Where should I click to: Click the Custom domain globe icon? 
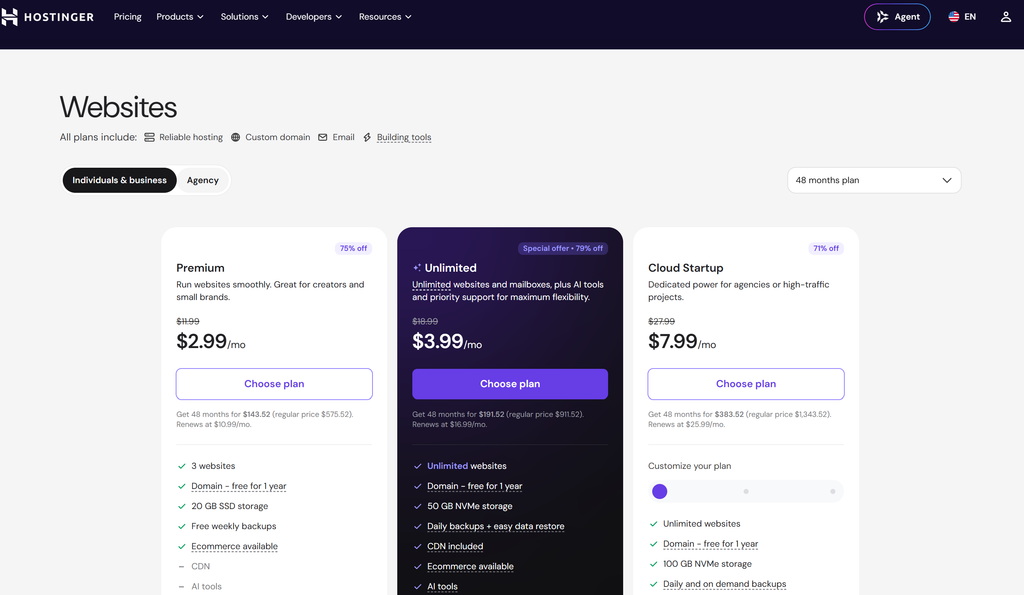pyautogui.click(x=236, y=137)
